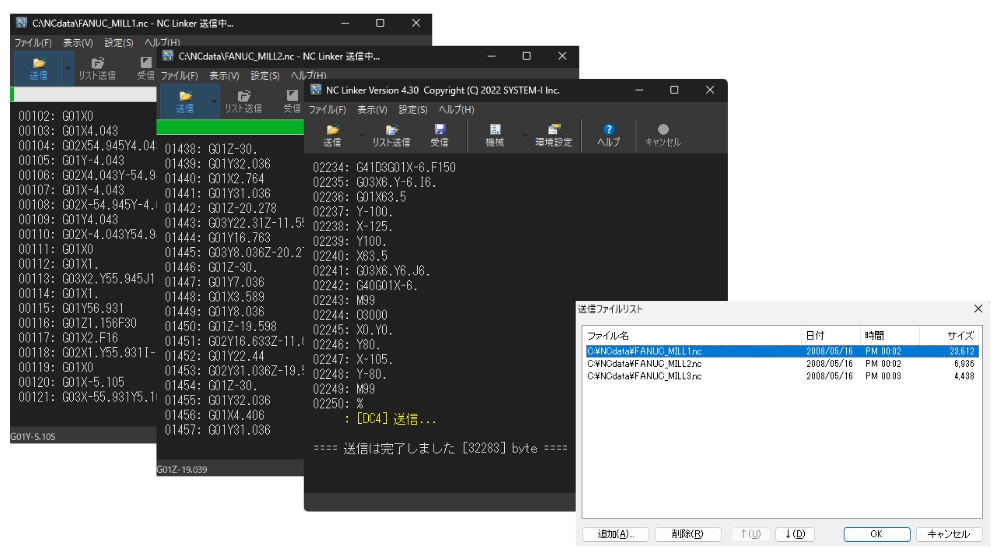
Task: Click 送信は完了しました [32283] byte message
Action: (440, 448)
